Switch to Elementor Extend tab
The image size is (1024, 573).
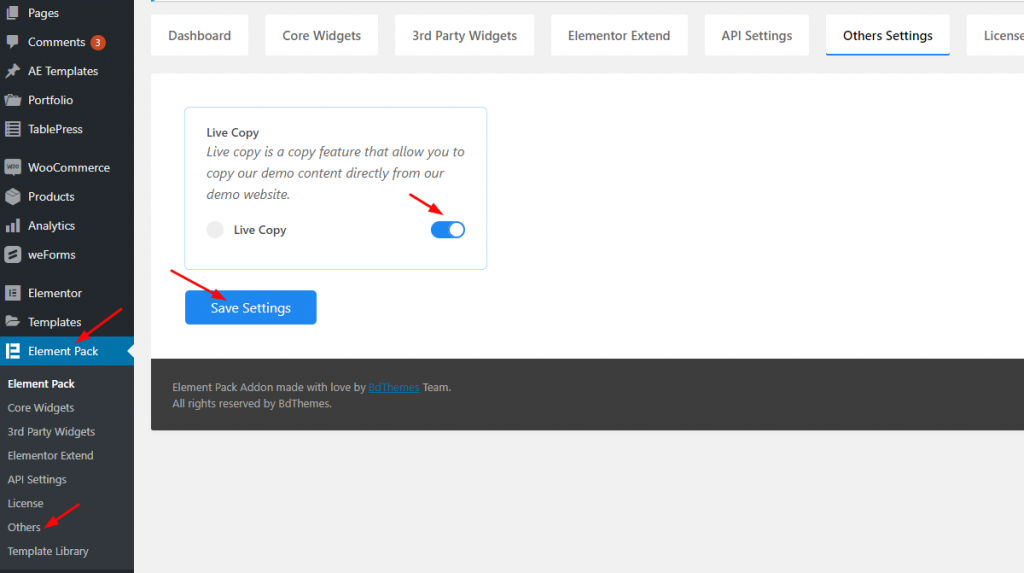[619, 35]
